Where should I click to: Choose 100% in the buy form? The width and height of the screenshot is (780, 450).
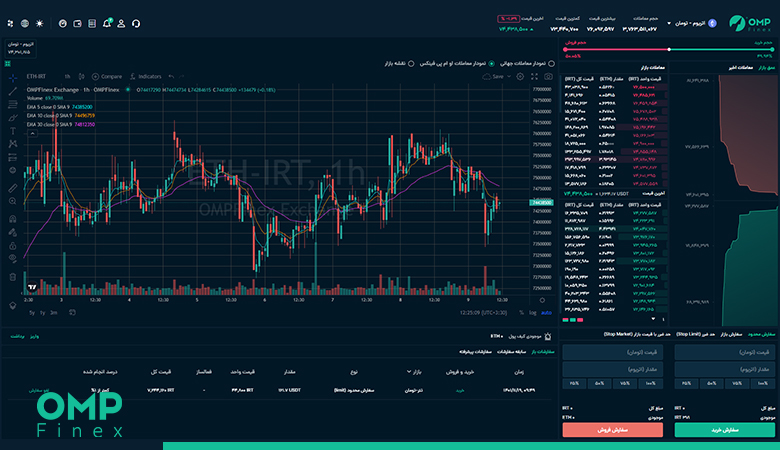pyautogui.click(x=763, y=383)
